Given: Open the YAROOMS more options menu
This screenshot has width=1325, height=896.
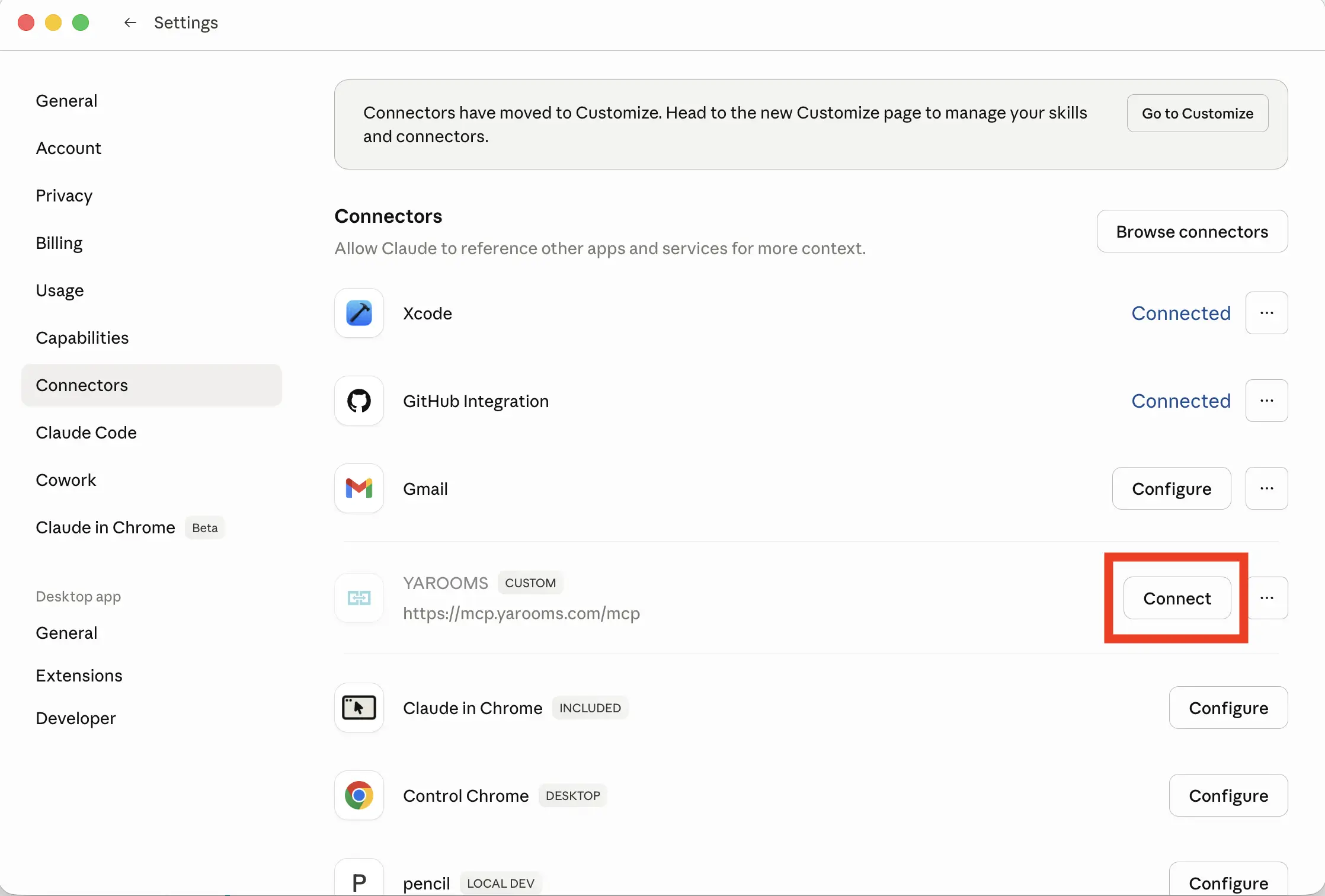Looking at the screenshot, I should coord(1266,598).
